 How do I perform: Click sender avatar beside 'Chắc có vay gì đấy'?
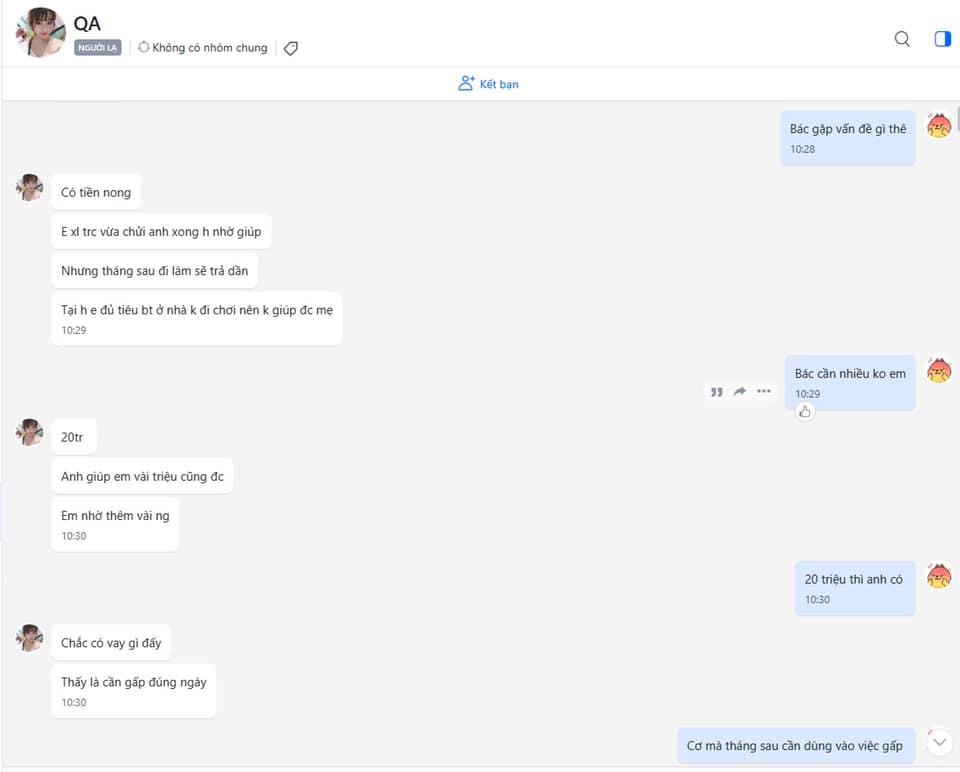(29, 638)
